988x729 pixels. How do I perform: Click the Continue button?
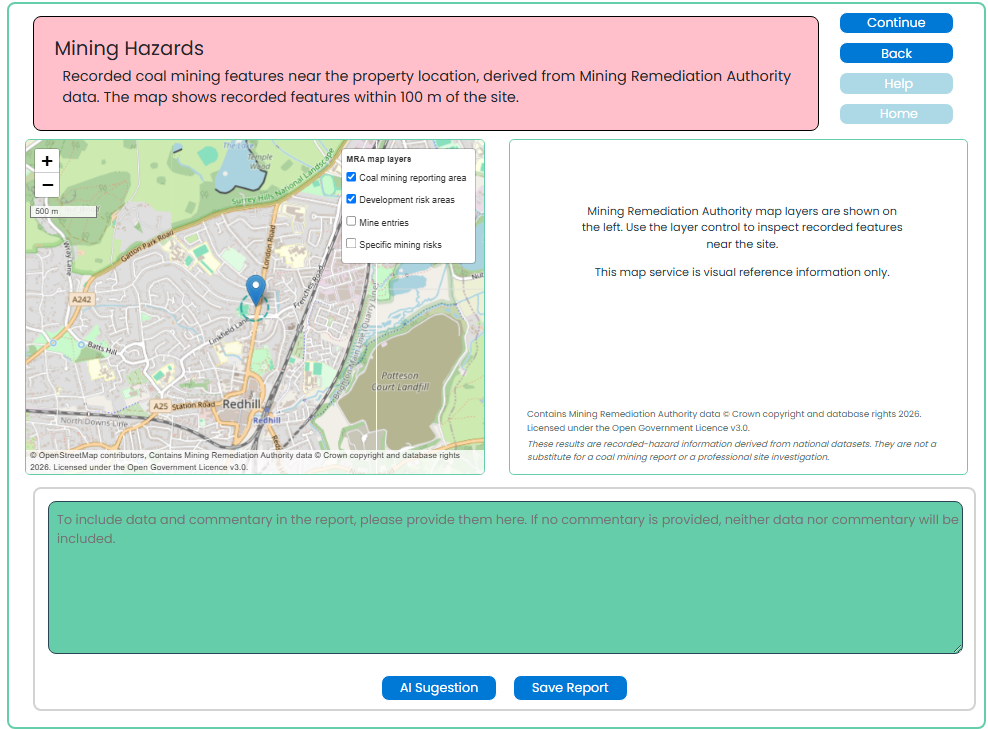click(896, 23)
